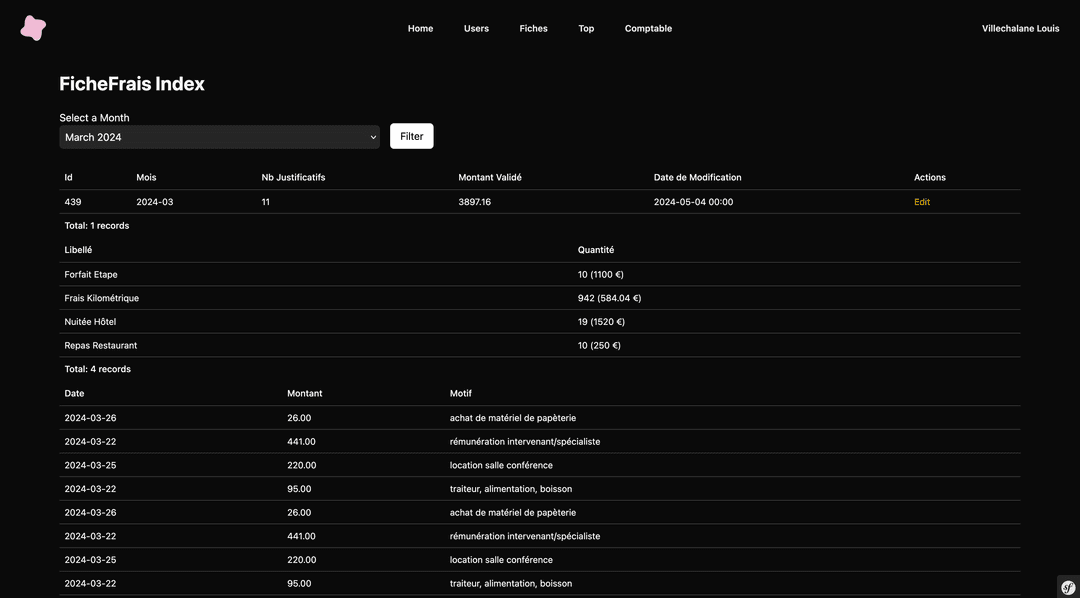Select the Frais Kilométrique row
1080x598 pixels.
click(x=101, y=298)
